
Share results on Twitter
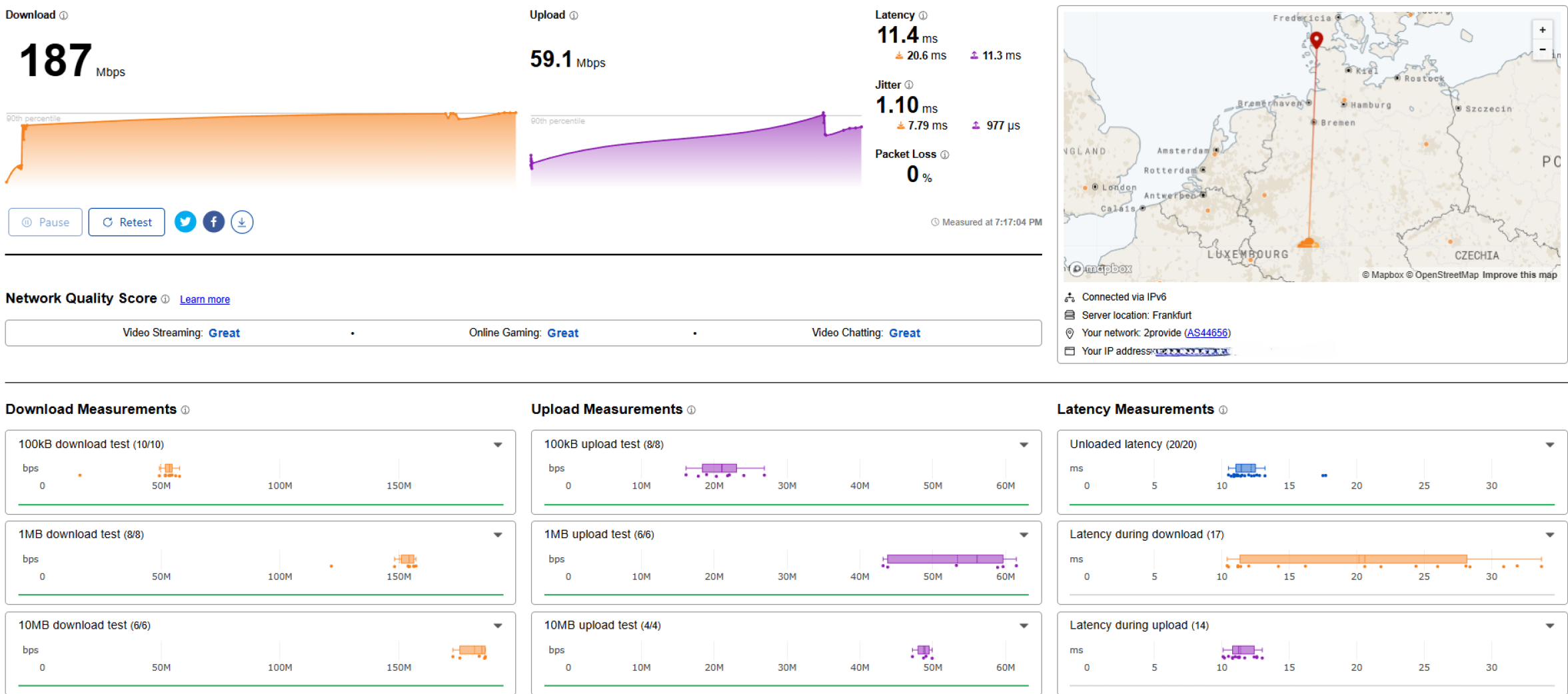click(x=185, y=222)
